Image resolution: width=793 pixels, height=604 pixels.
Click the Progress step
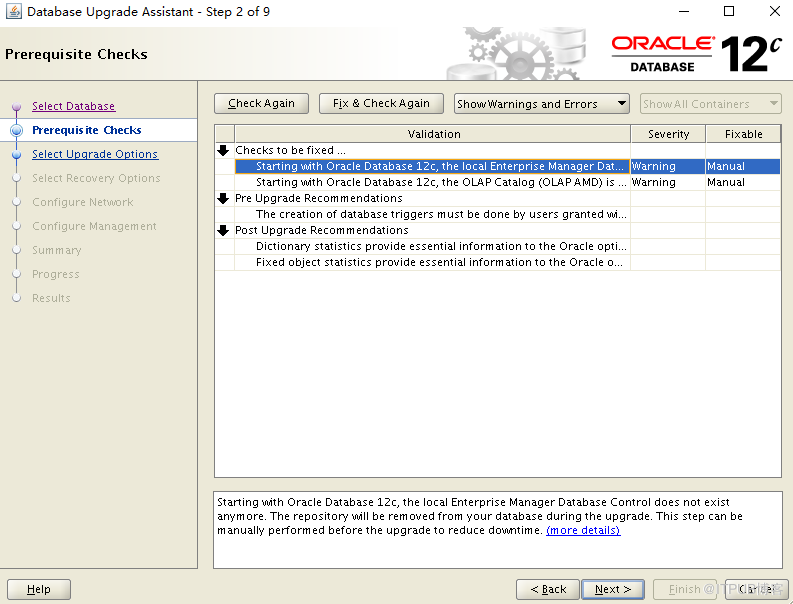[x=56, y=274]
